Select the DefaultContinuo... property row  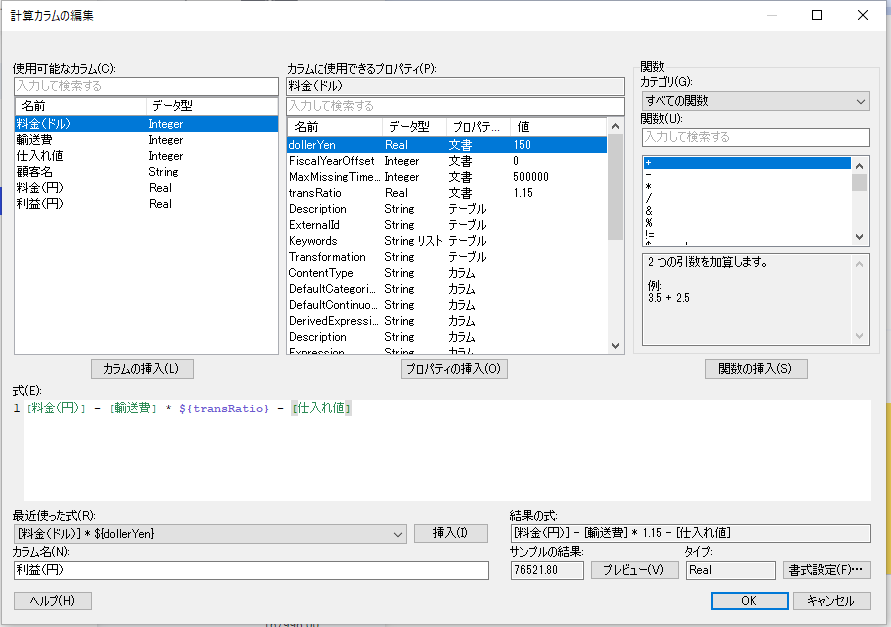(447, 305)
